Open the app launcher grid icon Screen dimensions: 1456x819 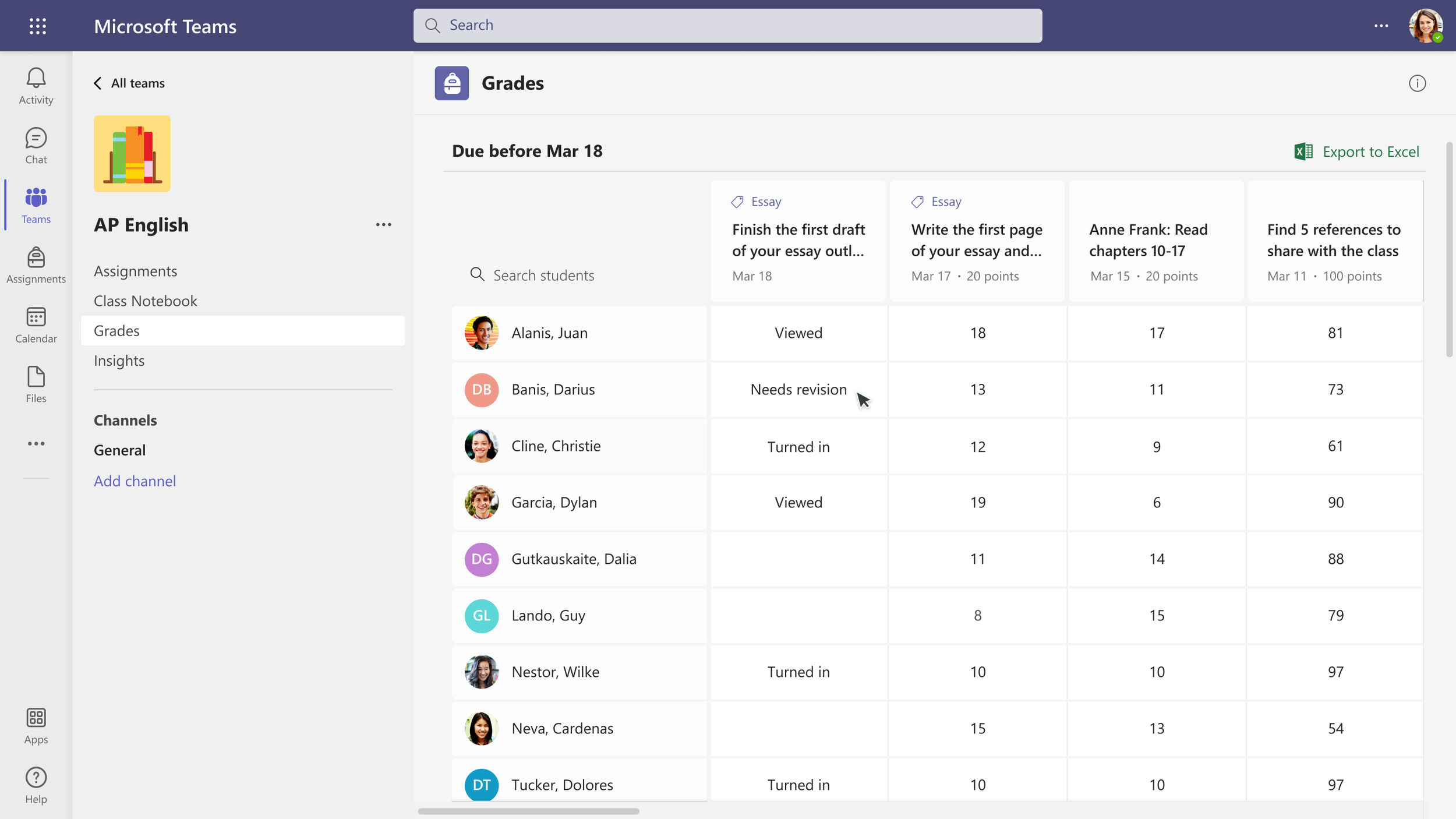coord(38,26)
